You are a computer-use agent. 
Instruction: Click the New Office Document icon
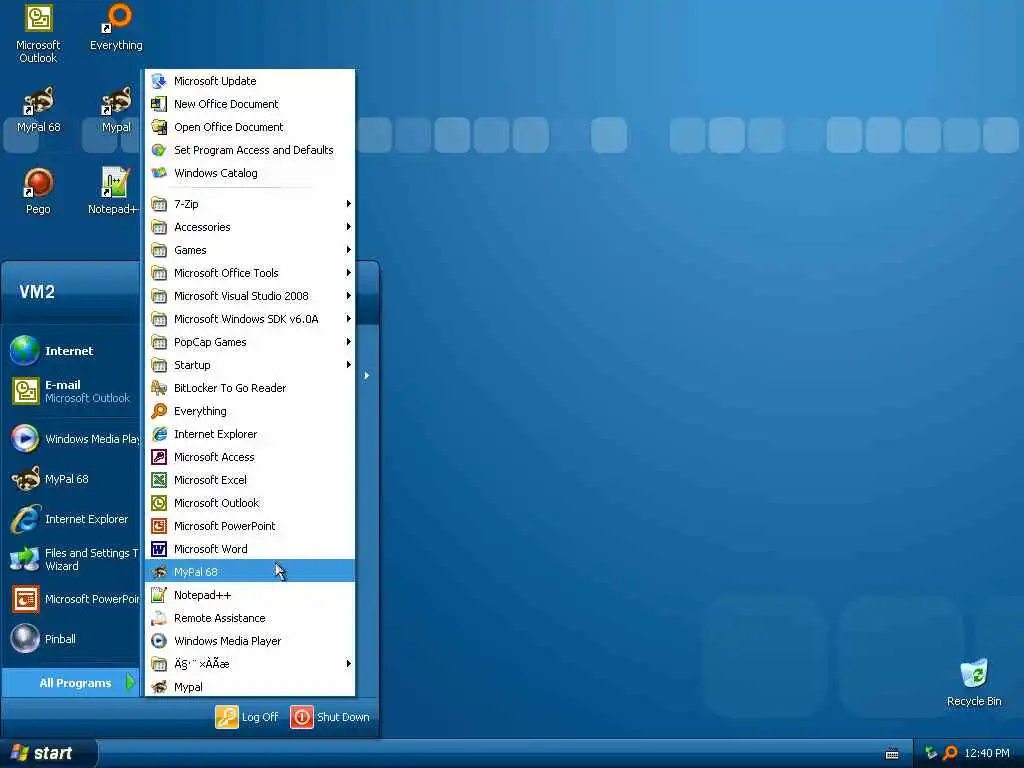click(x=159, y=104)
